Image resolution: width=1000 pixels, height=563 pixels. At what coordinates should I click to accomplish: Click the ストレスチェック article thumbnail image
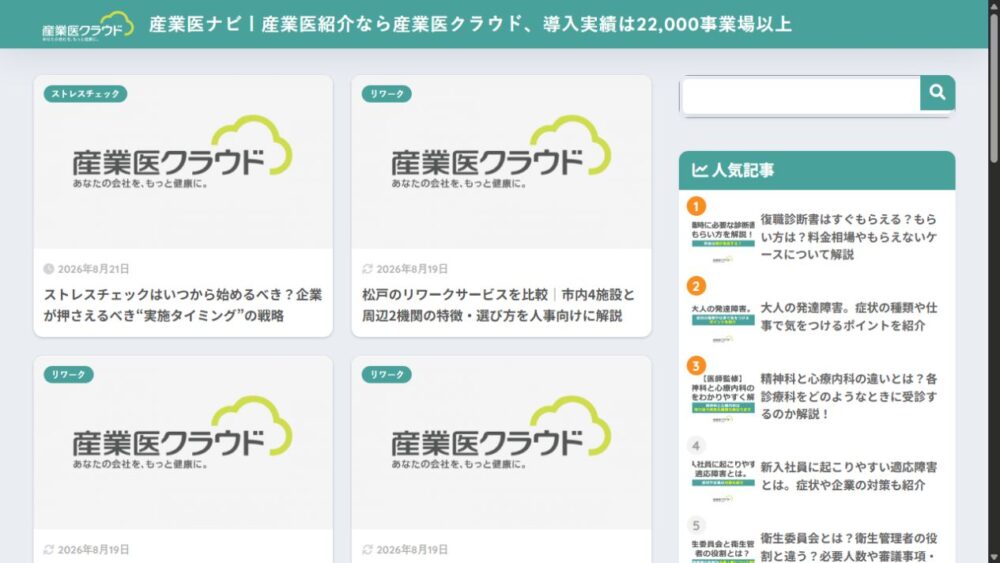click(183, 162)
